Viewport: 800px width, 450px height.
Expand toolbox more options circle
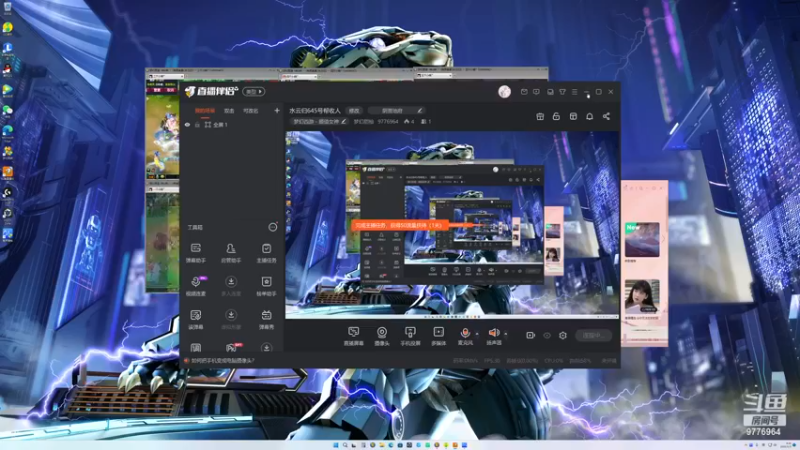coord(273,227)
